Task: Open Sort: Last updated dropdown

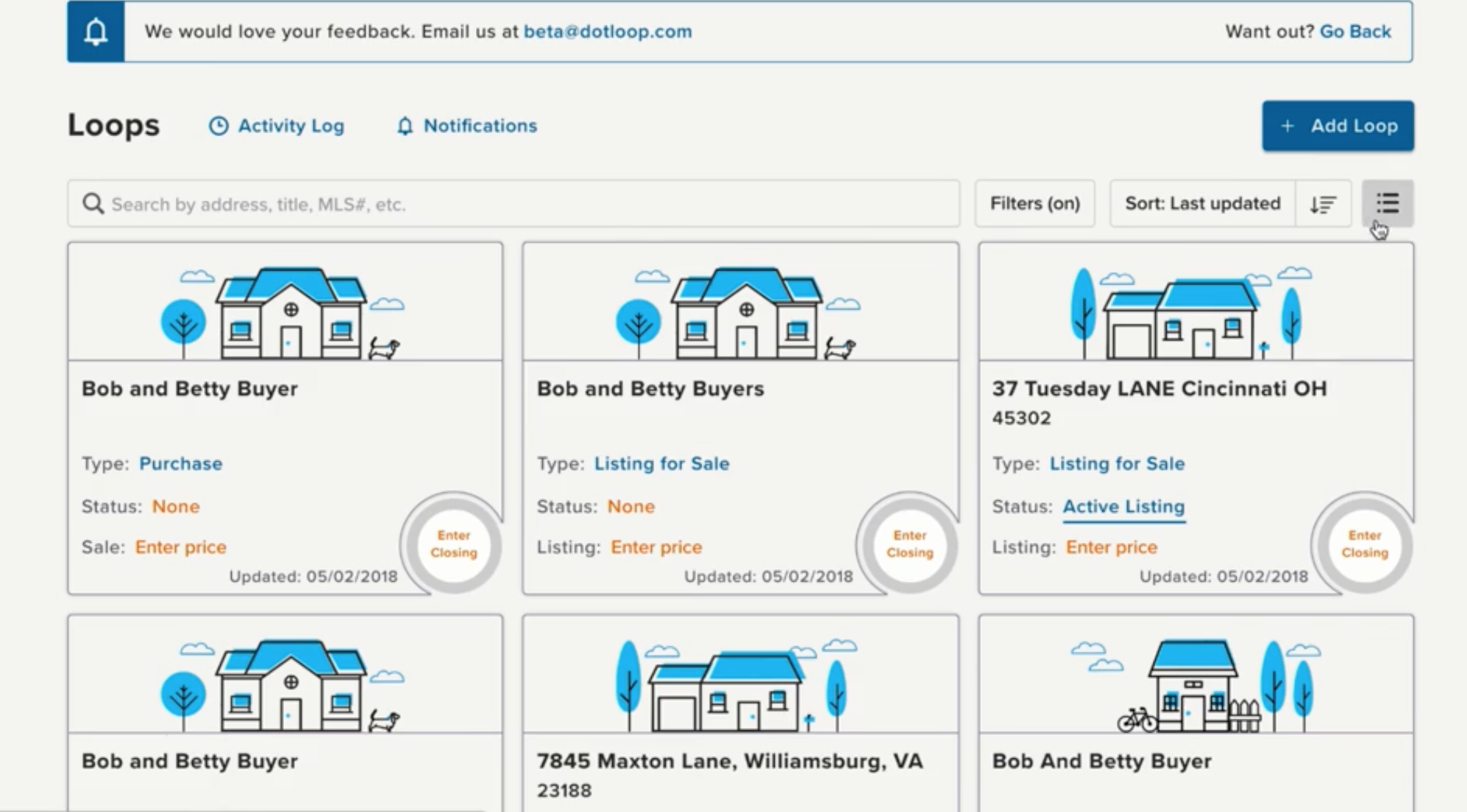Action: click(x=1202, y=204)
